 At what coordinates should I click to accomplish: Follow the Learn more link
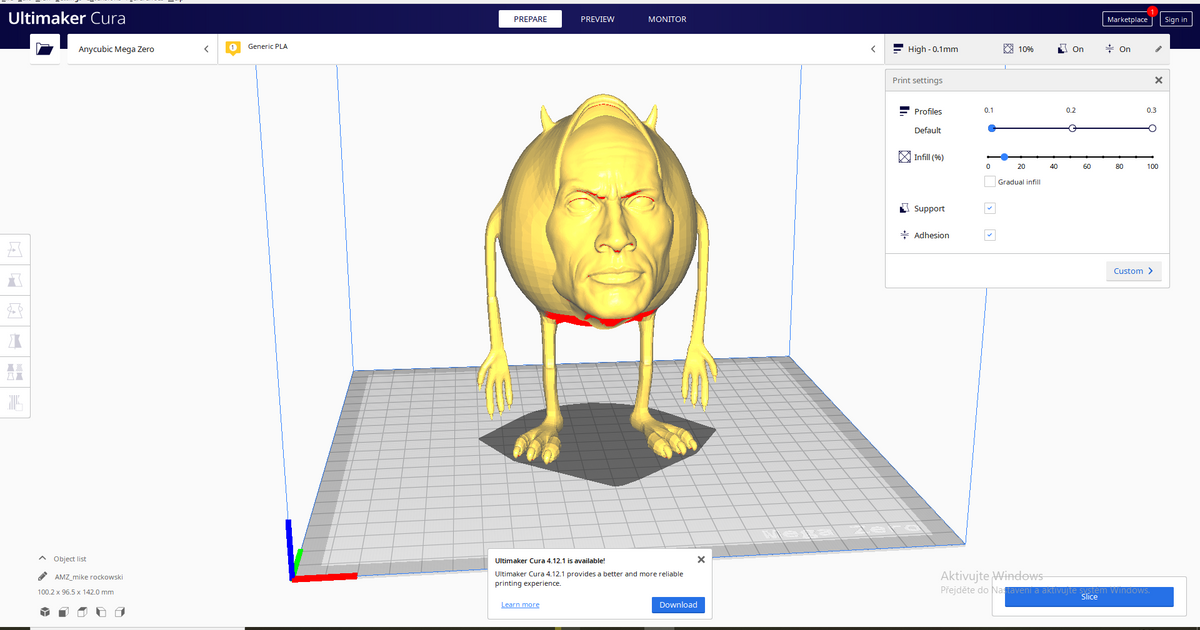pyautogui.click(x=520, y=605)
